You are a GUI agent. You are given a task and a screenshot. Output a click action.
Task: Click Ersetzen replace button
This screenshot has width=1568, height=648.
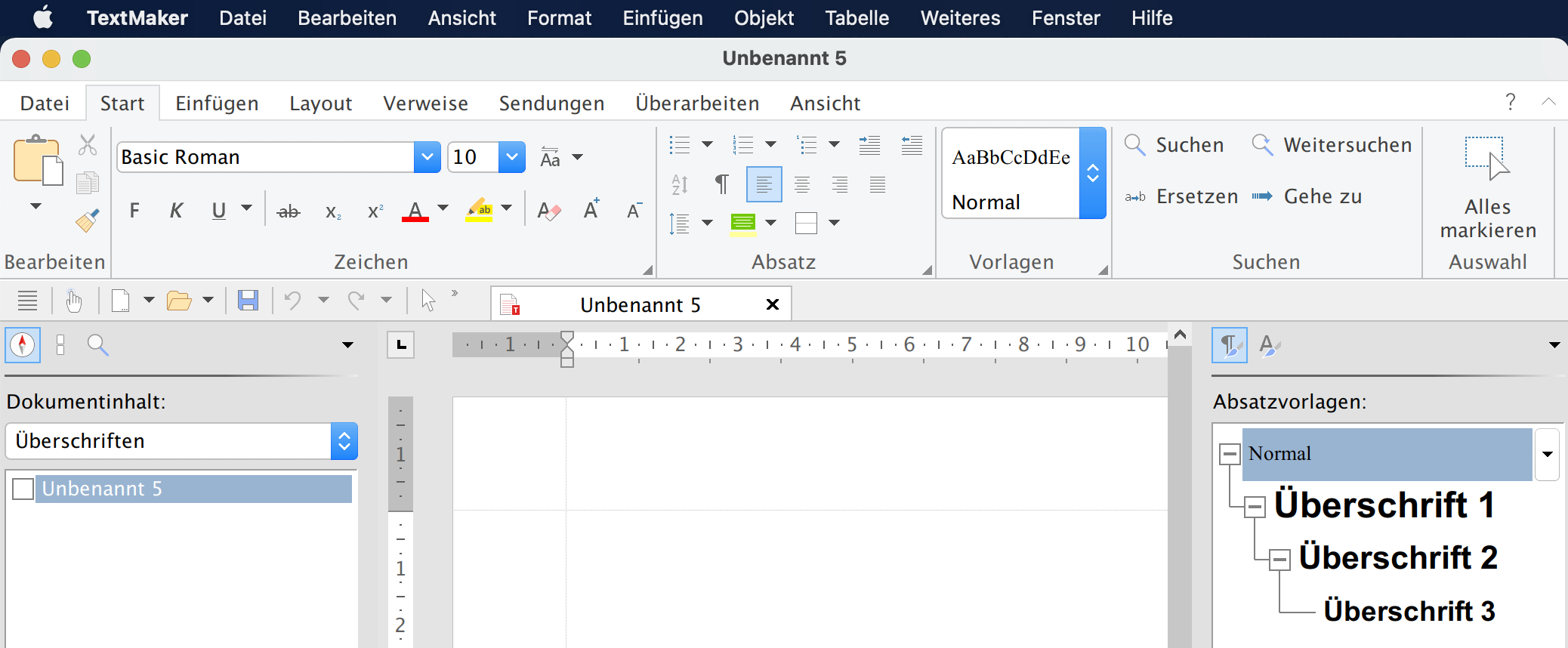pyautogui.click(x=1181, y=196)
